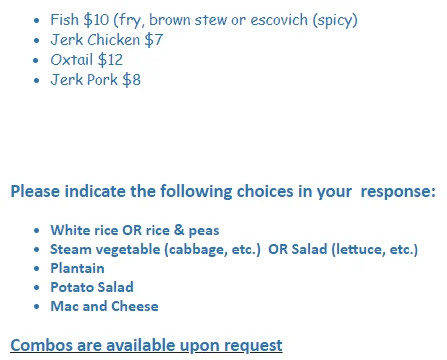Click the '(spicy)' text in the fish line

coord(335,21)
